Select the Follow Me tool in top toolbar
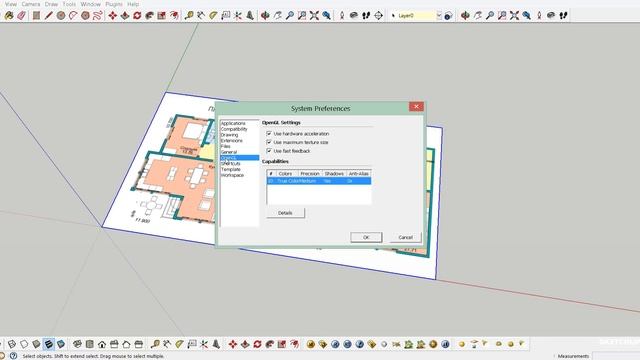 pos(149,16)
